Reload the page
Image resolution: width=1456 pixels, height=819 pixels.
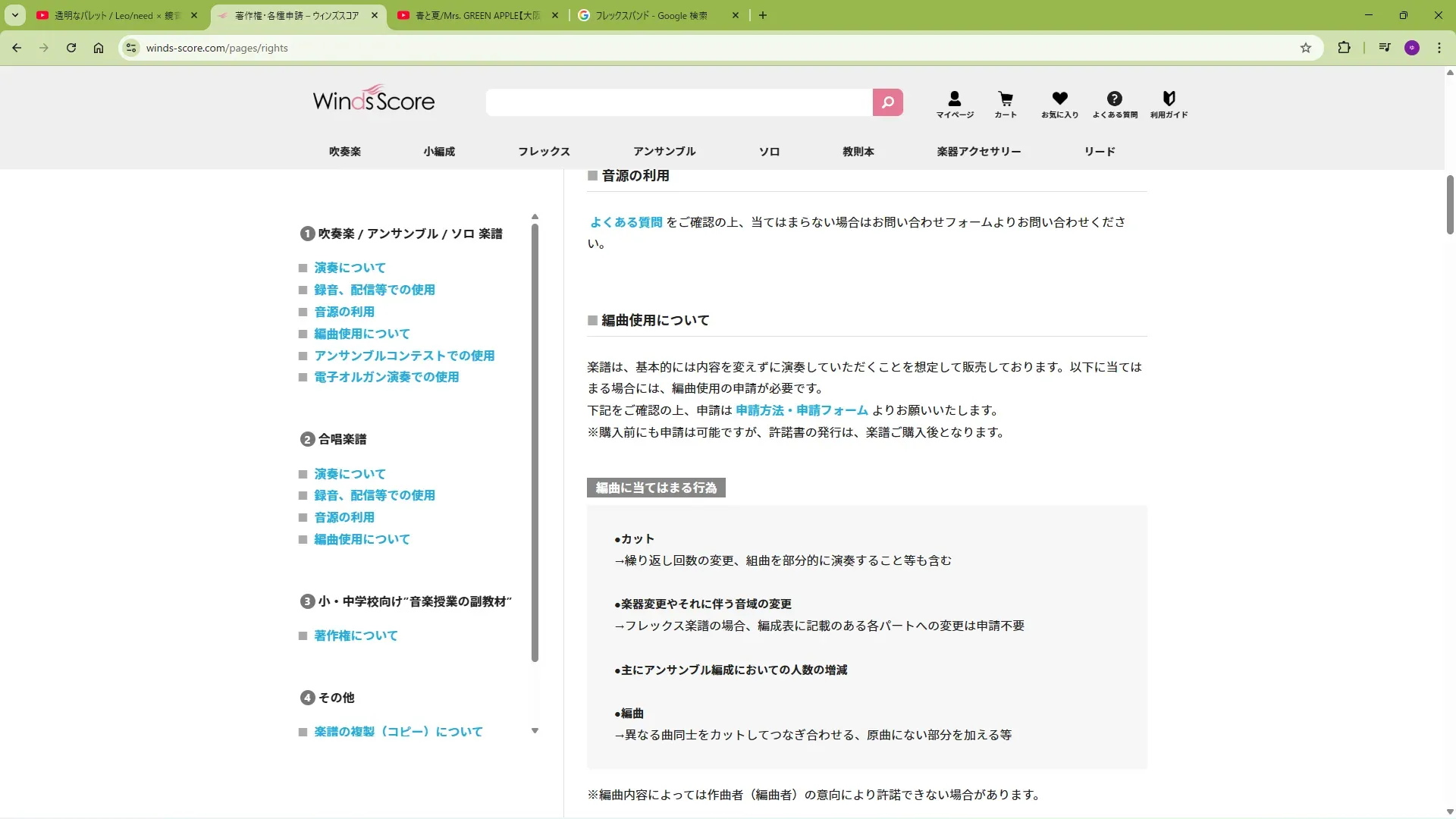[x=71, y=48]
